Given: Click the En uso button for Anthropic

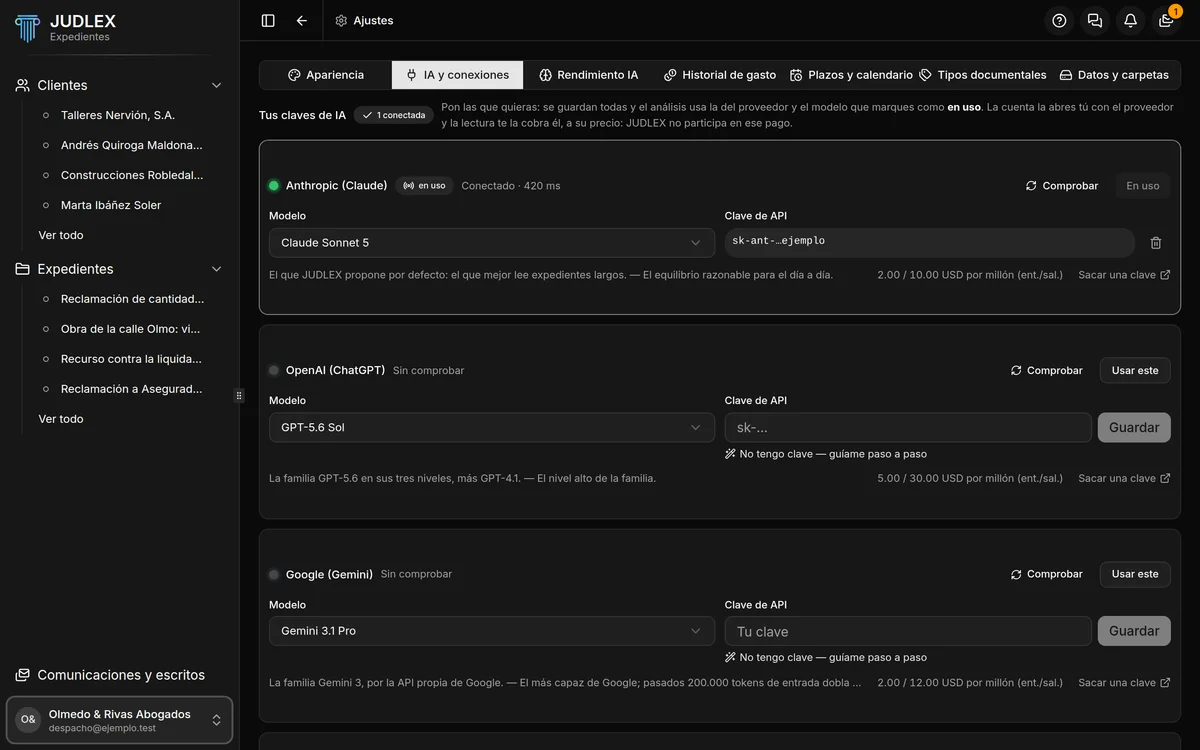Looking at the screenshot, I should click(1143, 186).
